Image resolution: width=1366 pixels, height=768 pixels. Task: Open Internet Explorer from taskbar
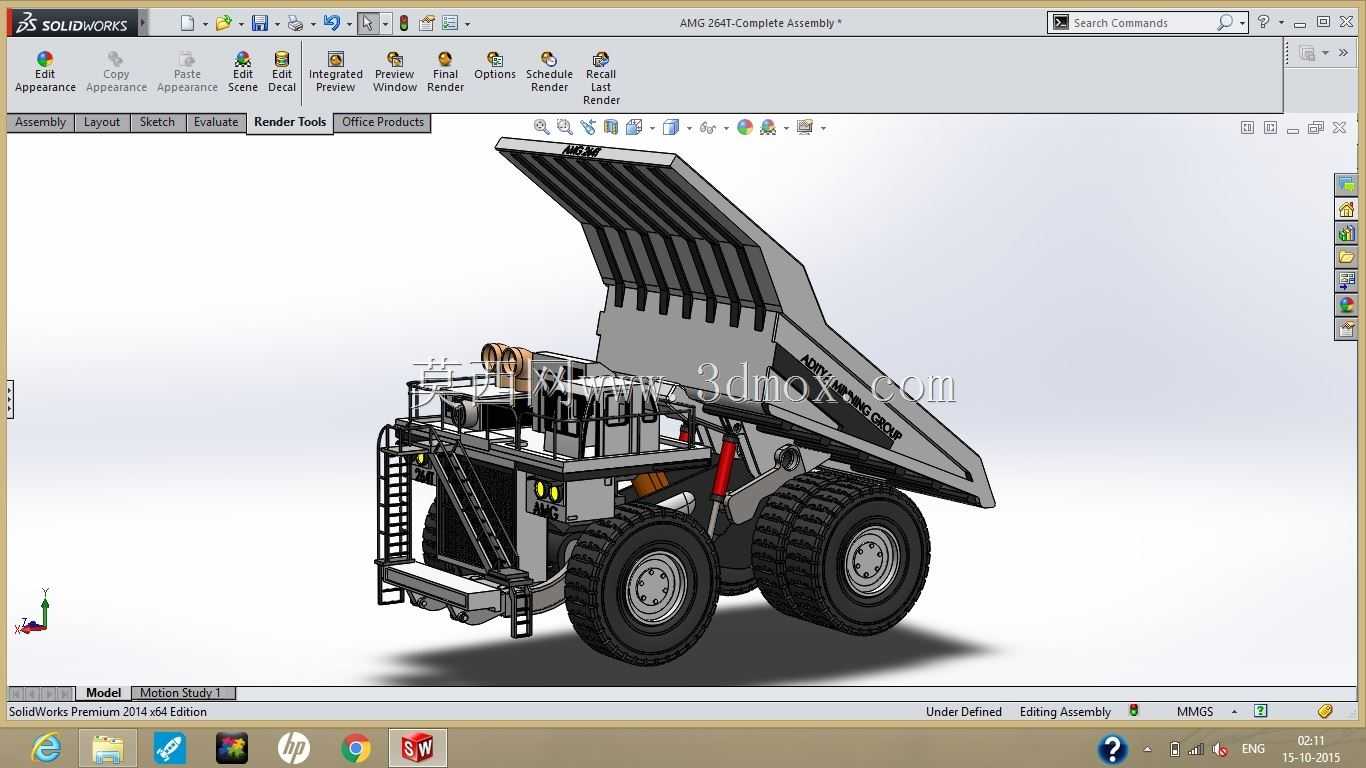46,747
